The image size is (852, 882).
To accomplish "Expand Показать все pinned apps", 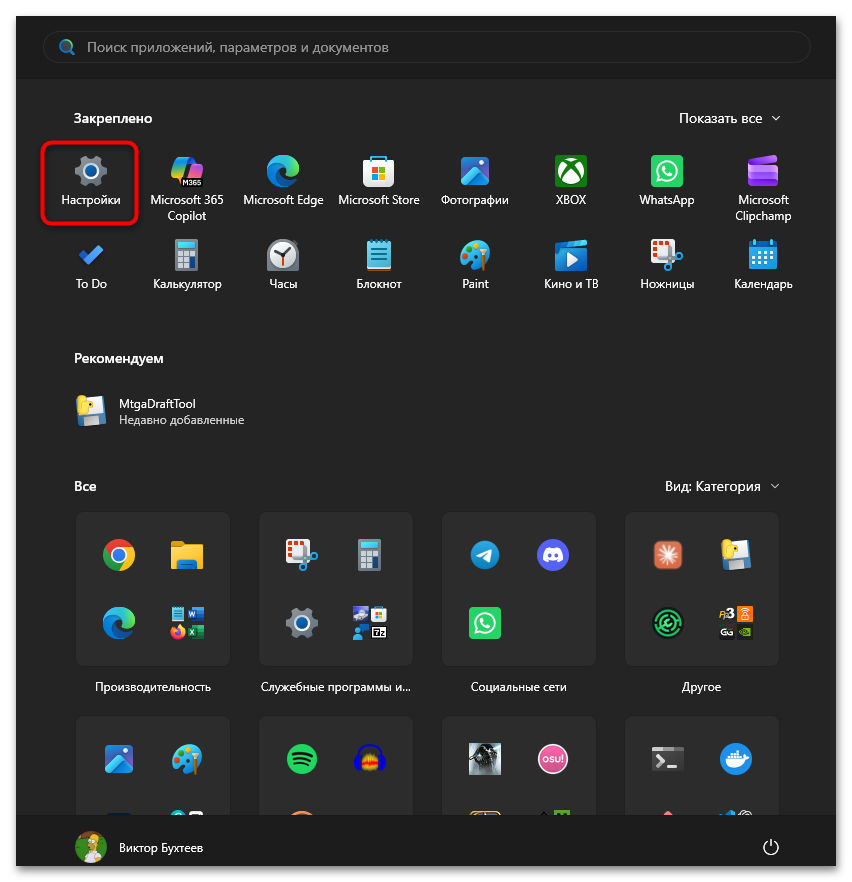I will [x=729, y=118].
